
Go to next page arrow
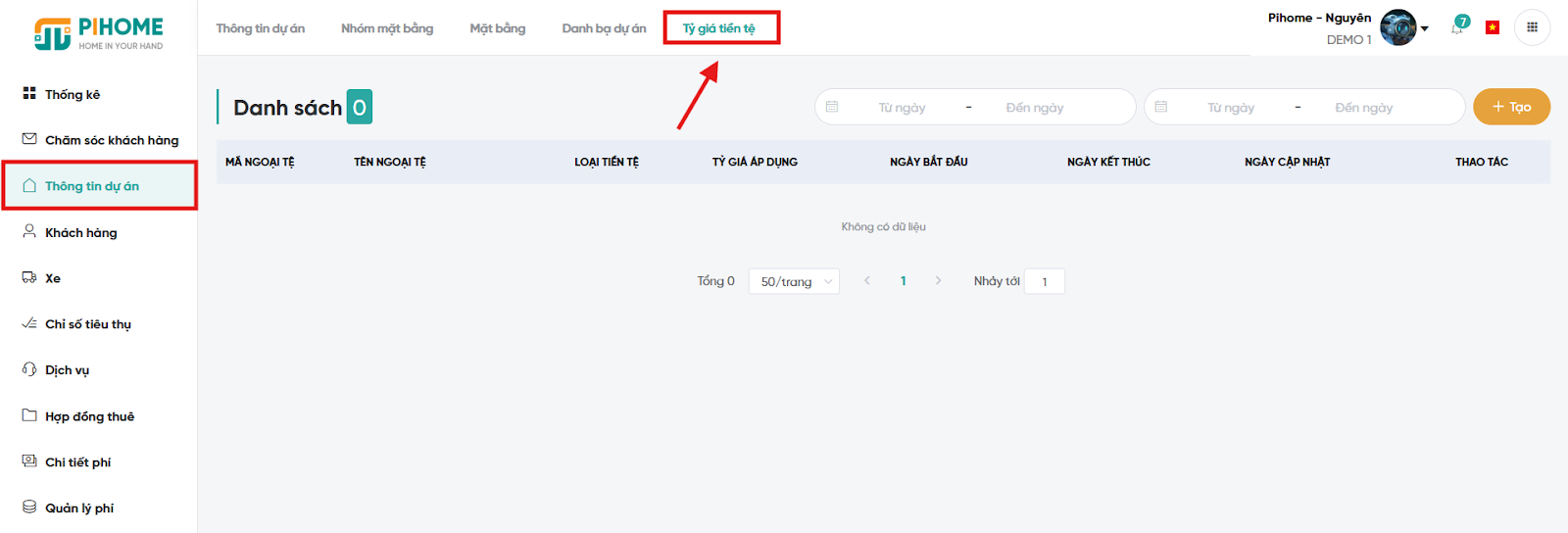click(938, 281)
